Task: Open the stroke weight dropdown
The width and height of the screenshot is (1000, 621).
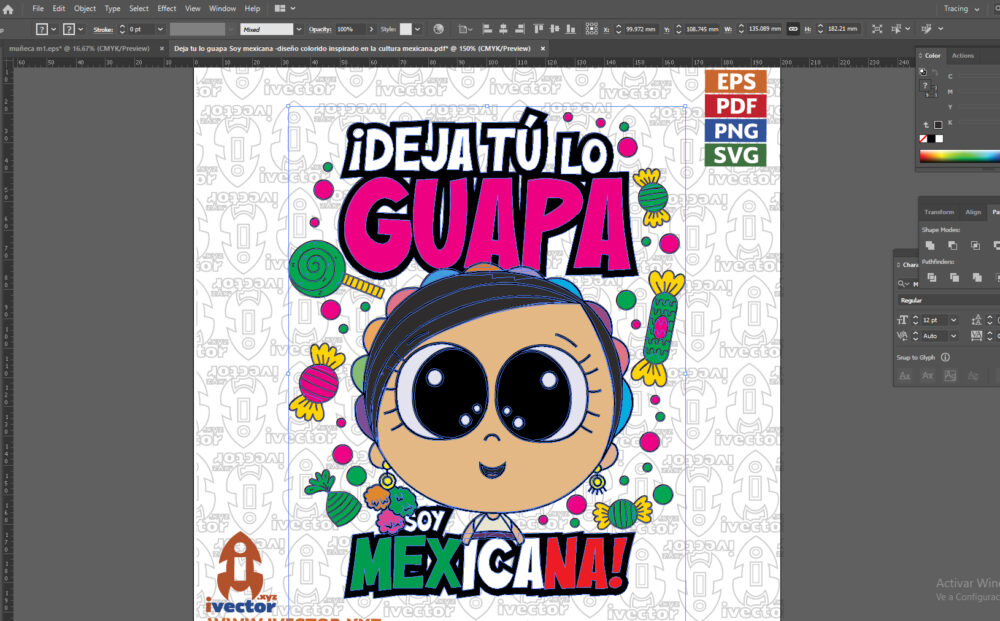Action: pos(160,29)
